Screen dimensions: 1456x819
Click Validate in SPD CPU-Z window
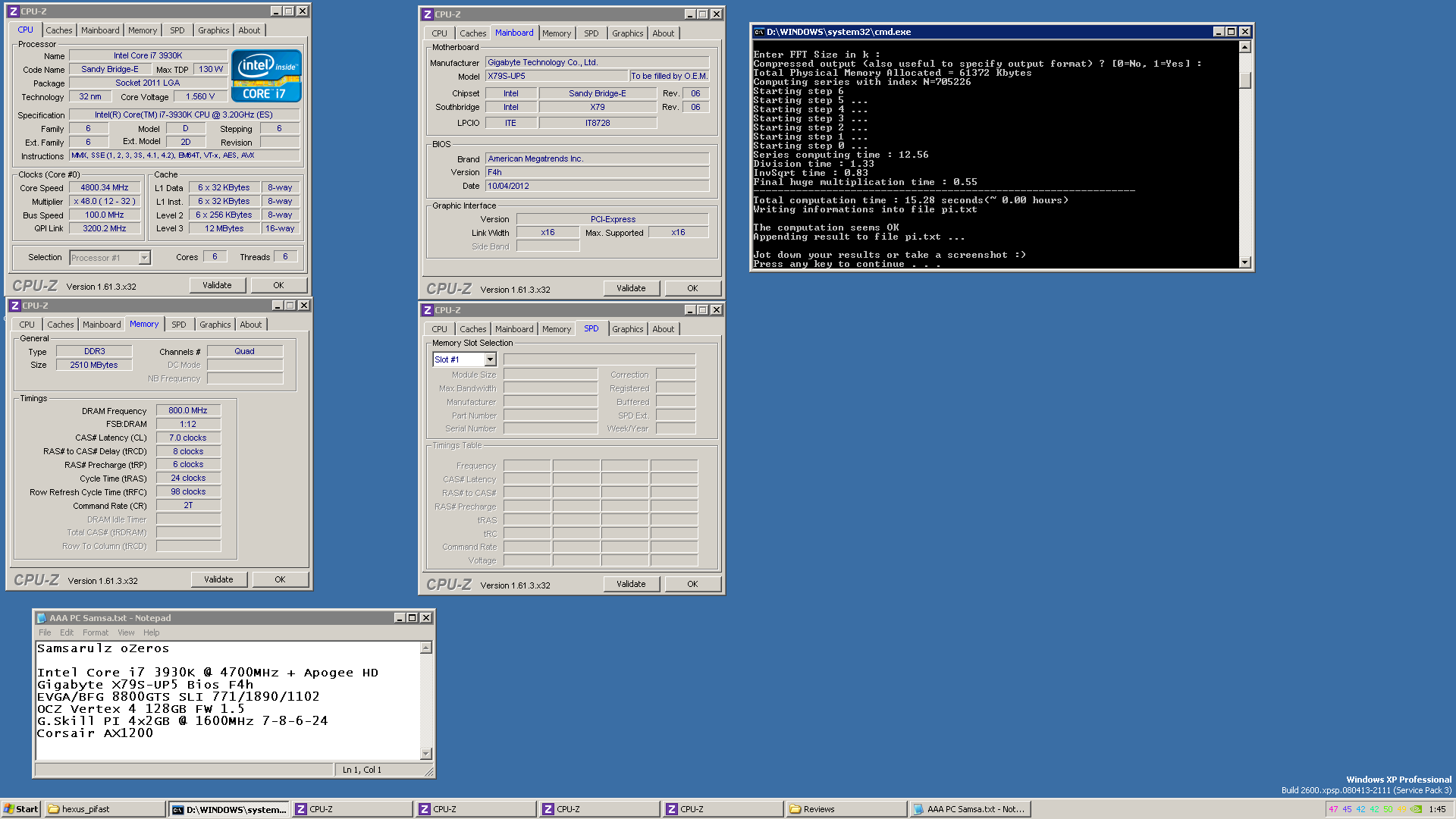[631, 584]
